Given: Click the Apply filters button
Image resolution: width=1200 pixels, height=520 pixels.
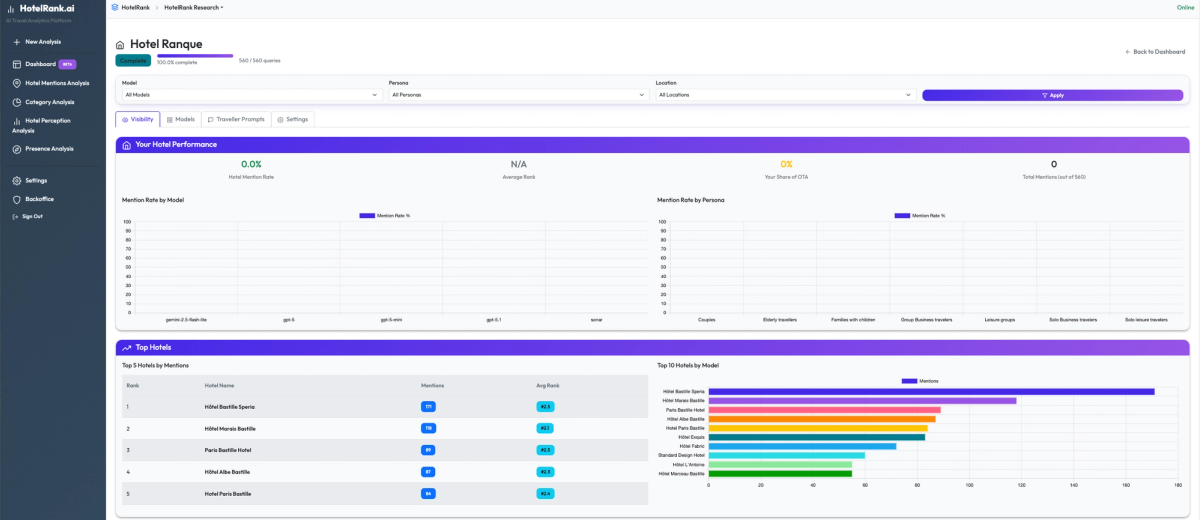Looking at the screenshot, I should [1052, 95].
